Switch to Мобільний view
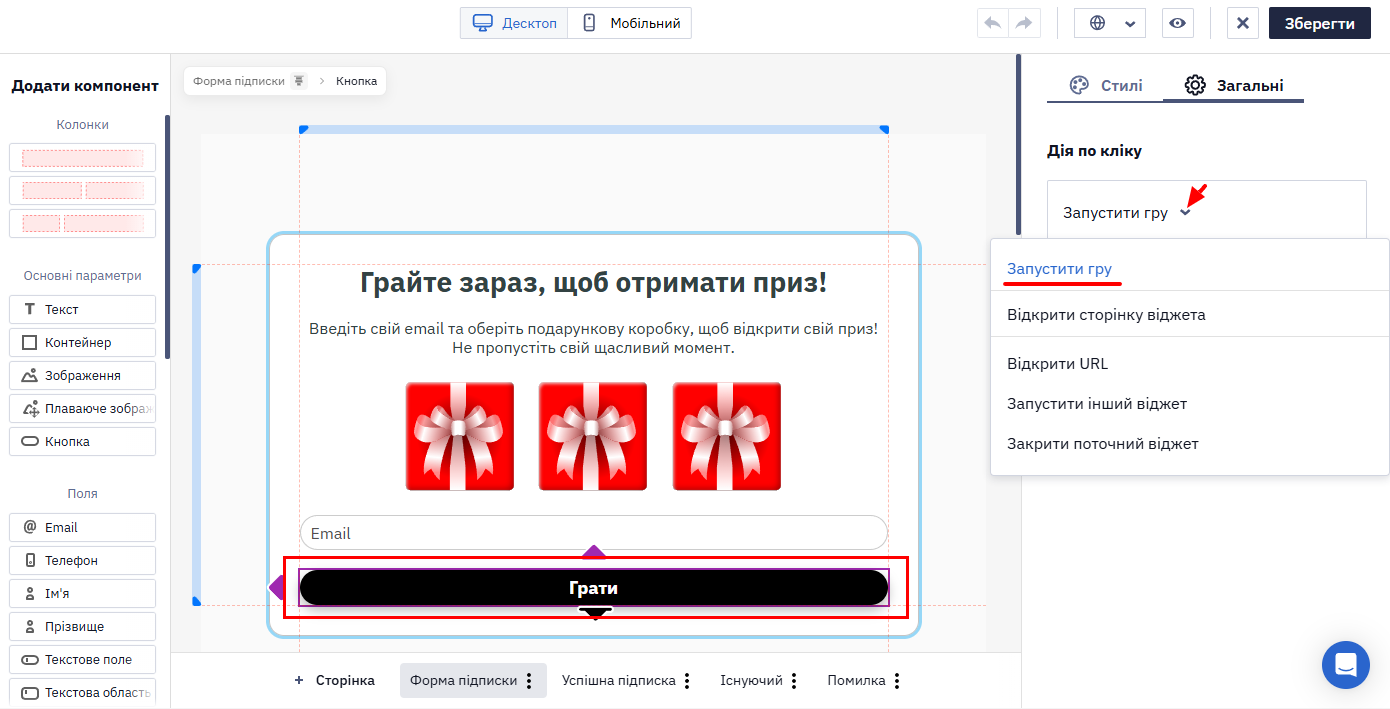The width and height of the screenshot is (1390, 709). point(630,23)
